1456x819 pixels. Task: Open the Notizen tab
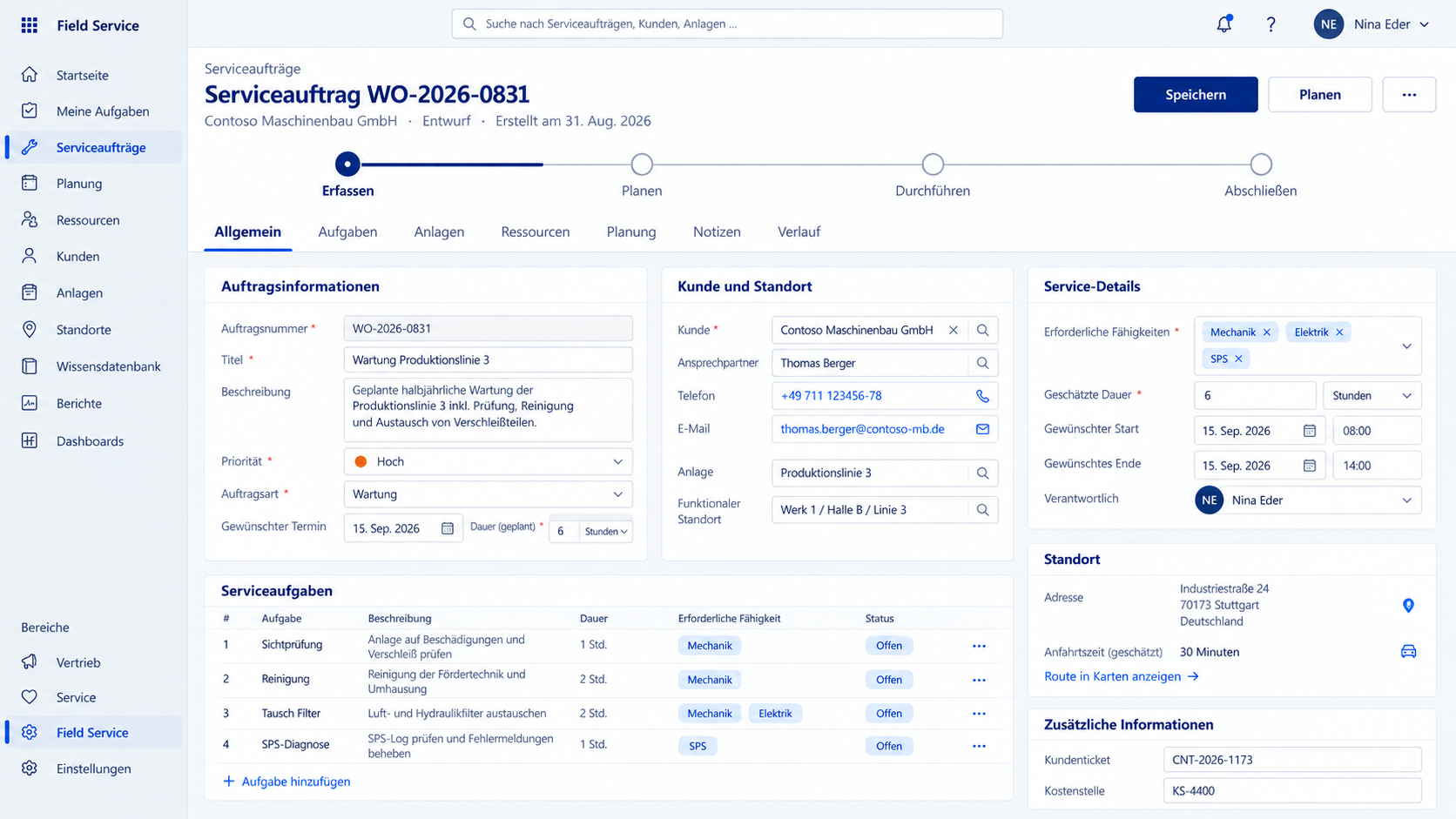point(717,232)
